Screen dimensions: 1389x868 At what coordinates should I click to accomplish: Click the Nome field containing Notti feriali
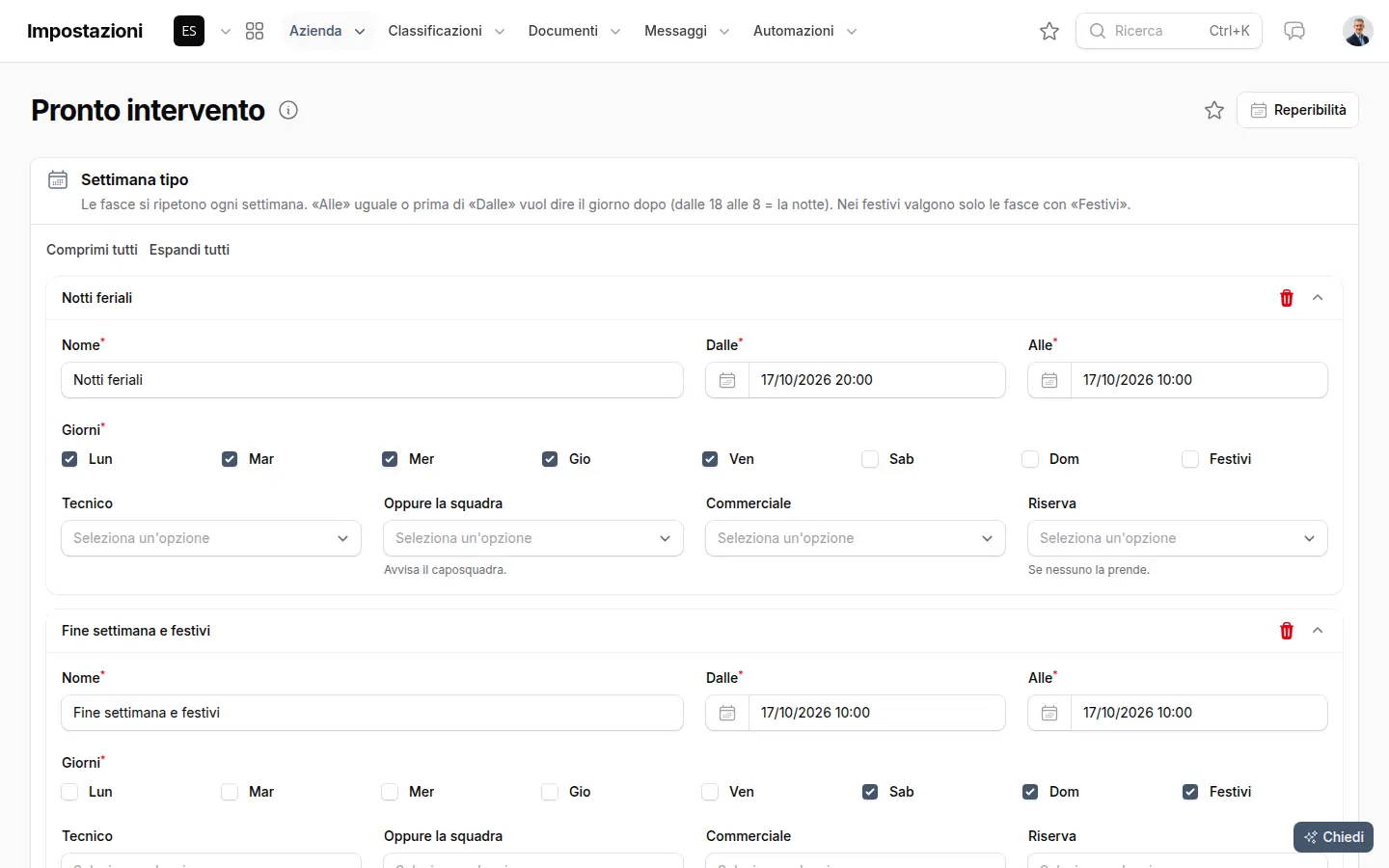pyautogui.click(x=372, y=380)
